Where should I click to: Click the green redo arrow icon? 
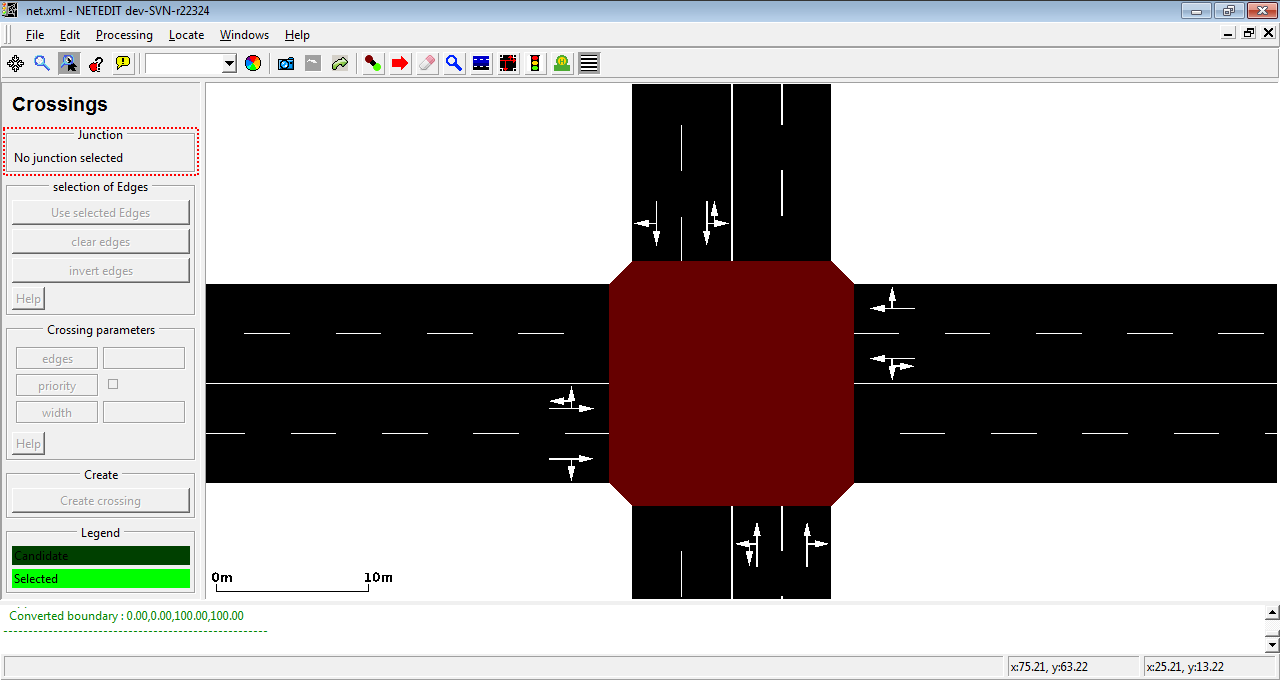[340, 63]
